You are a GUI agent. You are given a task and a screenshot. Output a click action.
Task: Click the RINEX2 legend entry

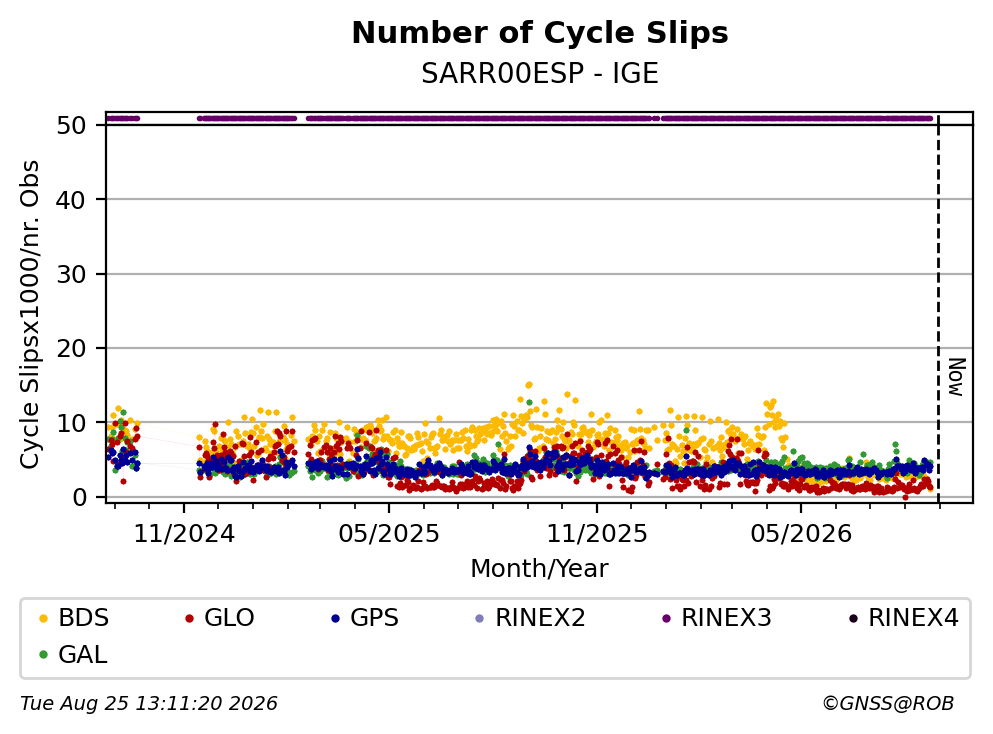click(530, 617)
